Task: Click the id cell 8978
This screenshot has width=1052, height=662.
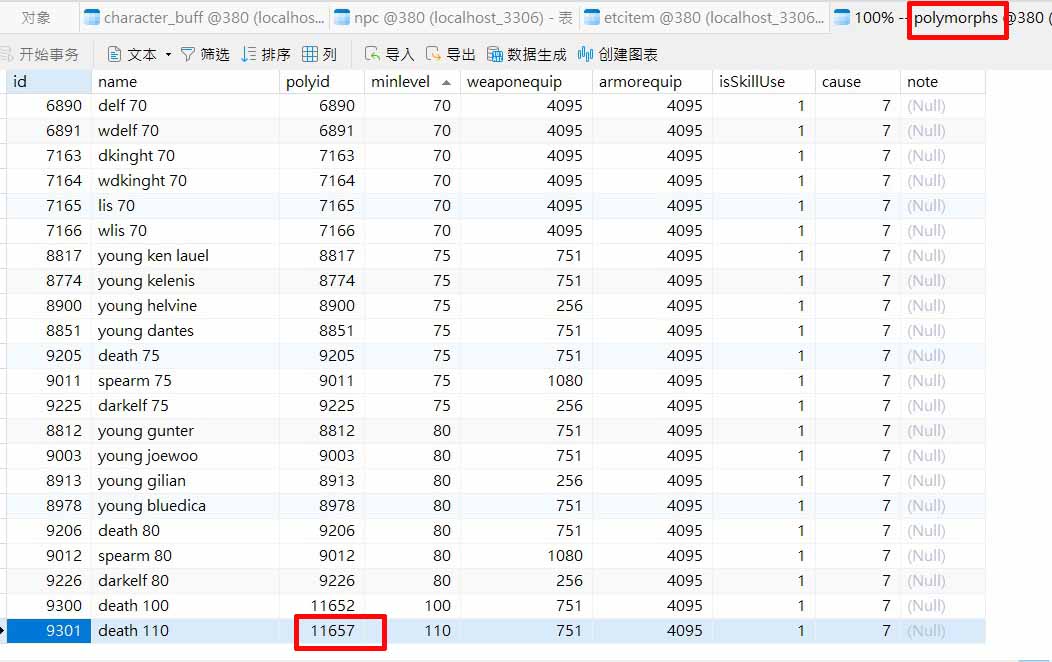Action: [x=49, y=506]
